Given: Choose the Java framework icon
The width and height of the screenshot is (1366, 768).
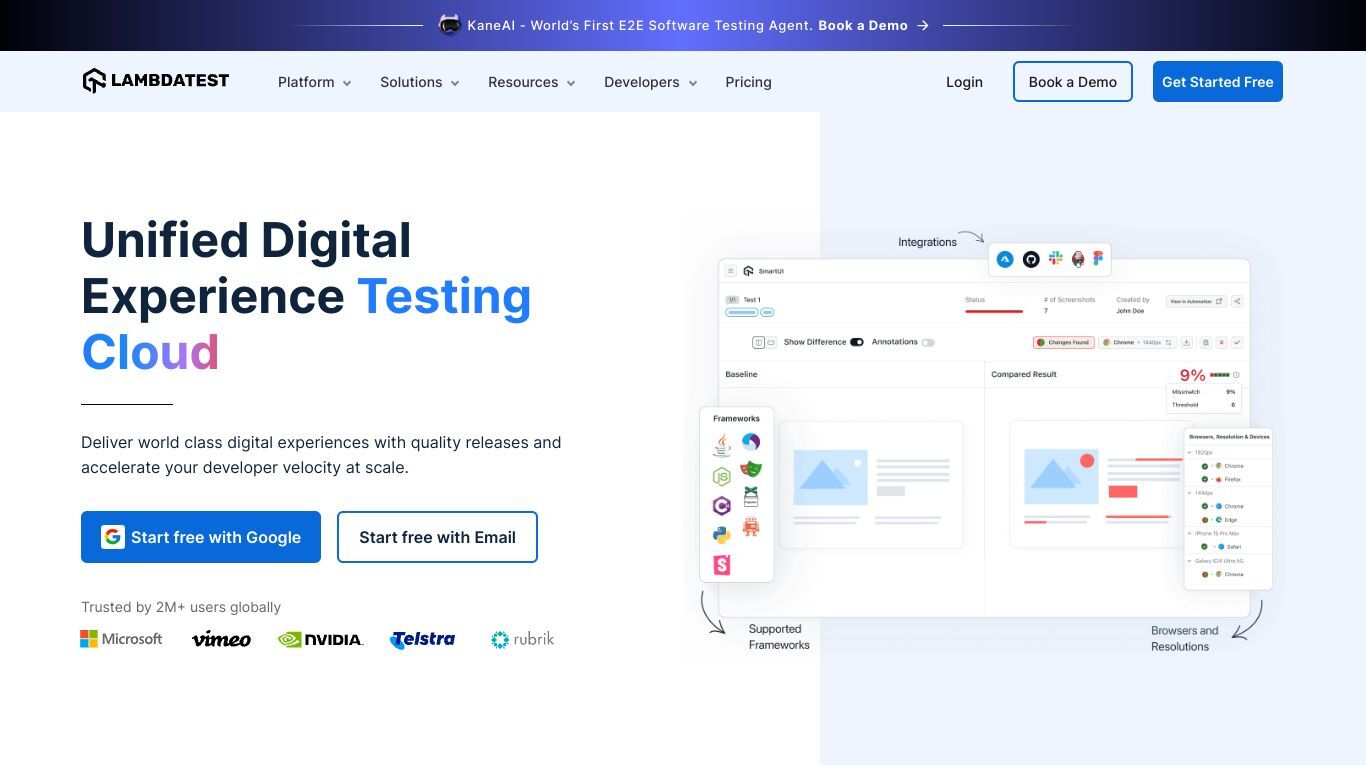Looking at the screenshot, I should tap(722, 445).
